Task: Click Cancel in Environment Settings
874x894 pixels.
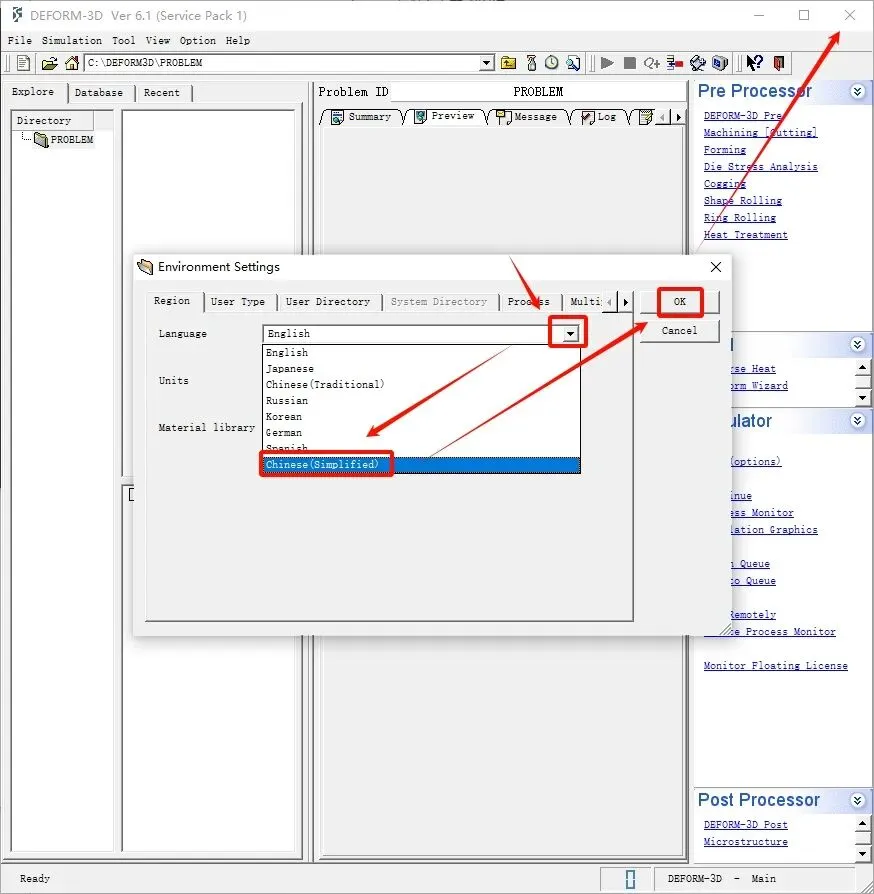Action: (680, 331)
